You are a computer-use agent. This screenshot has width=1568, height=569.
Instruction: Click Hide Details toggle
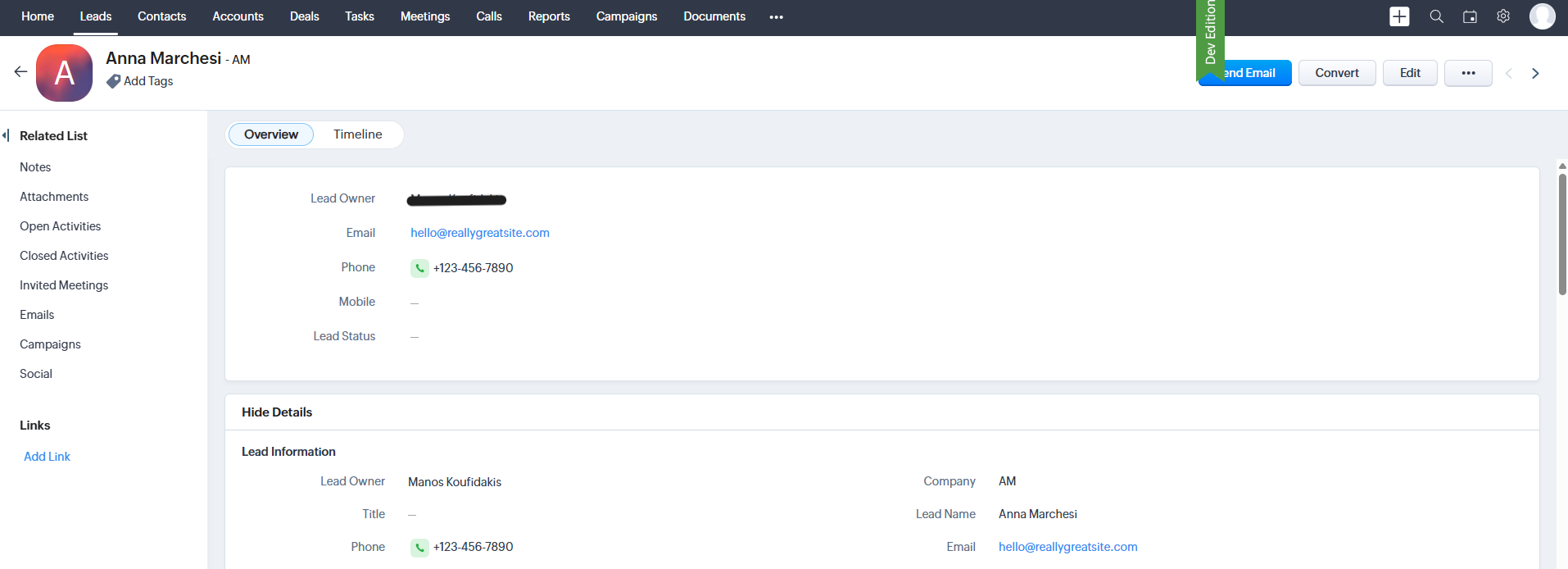(x=277, y=412)
